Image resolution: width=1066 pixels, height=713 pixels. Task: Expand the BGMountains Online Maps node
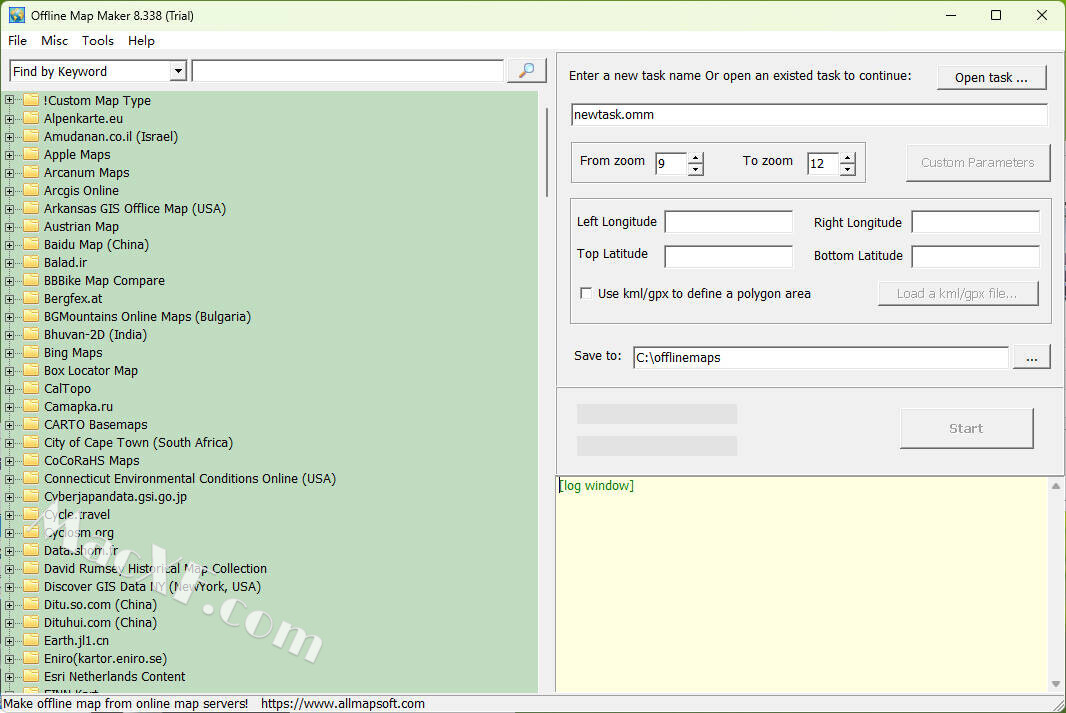click(10, 317)
